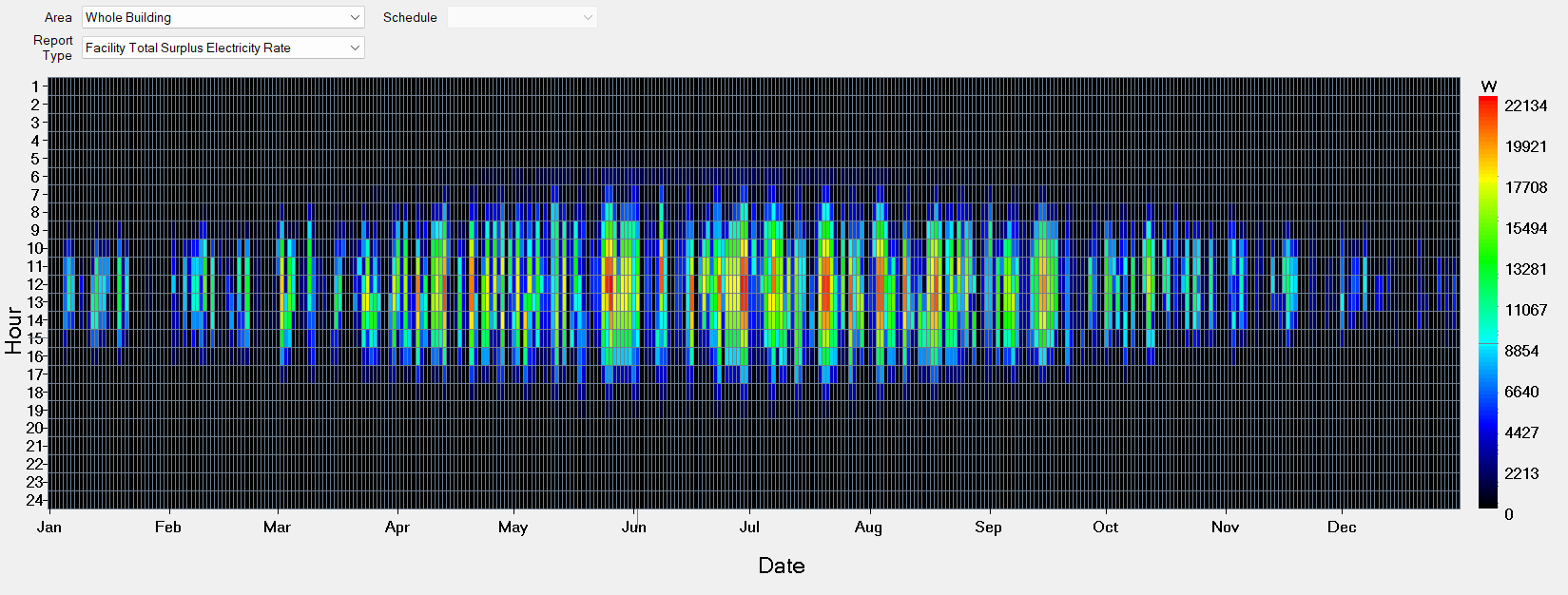
Task: Open the Area dropdown showing Whole Building
Action: click(223, 17)
